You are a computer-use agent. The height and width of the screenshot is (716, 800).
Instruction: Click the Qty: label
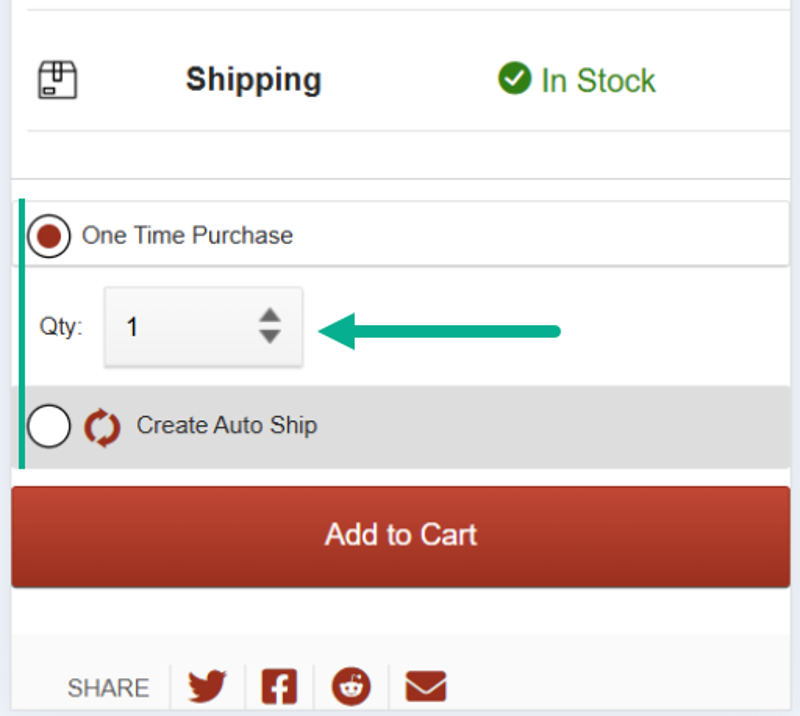tap(61, 327)
